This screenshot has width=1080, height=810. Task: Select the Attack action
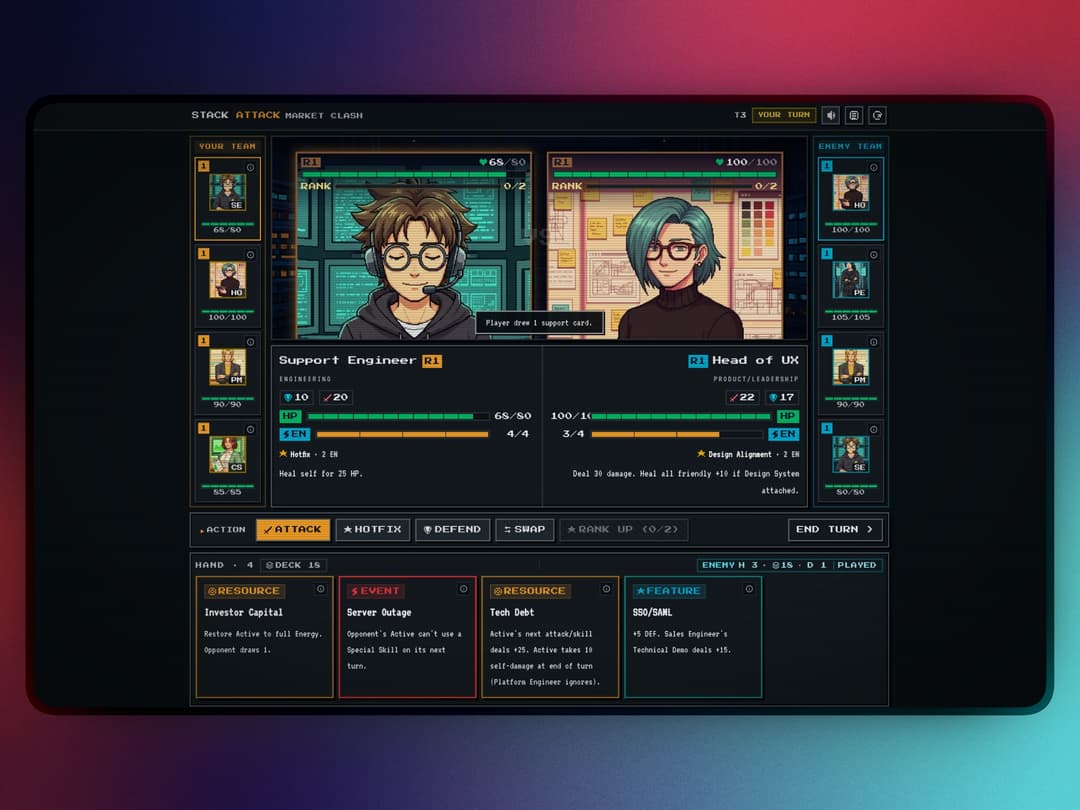(x=293, y=530)
